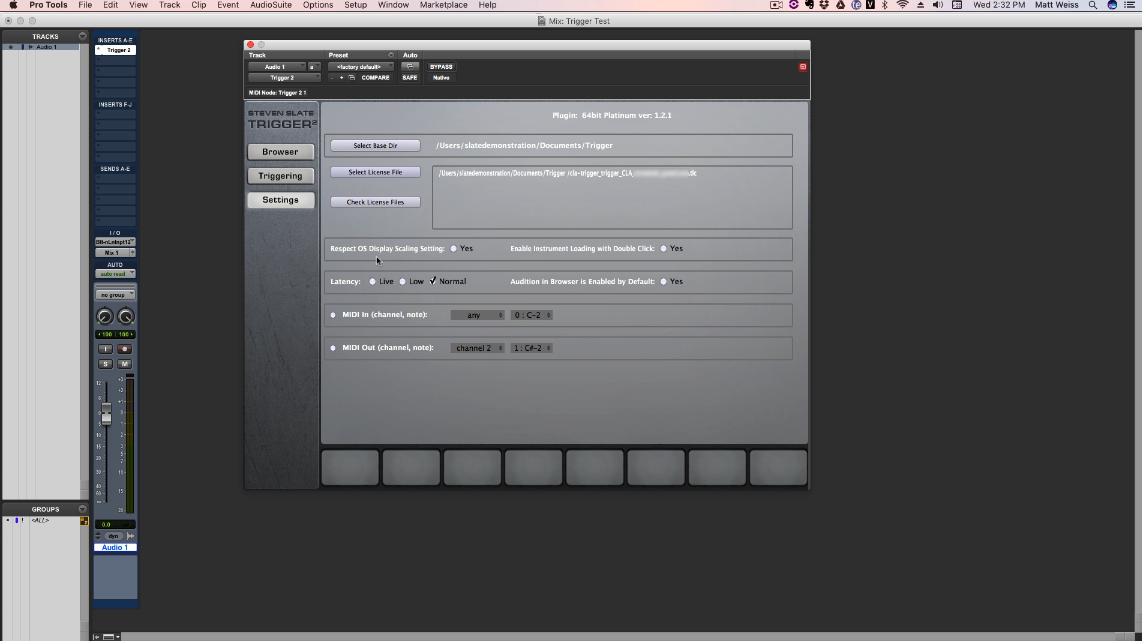
Task: Click the previous preset minus button
Action: point(332,78)
